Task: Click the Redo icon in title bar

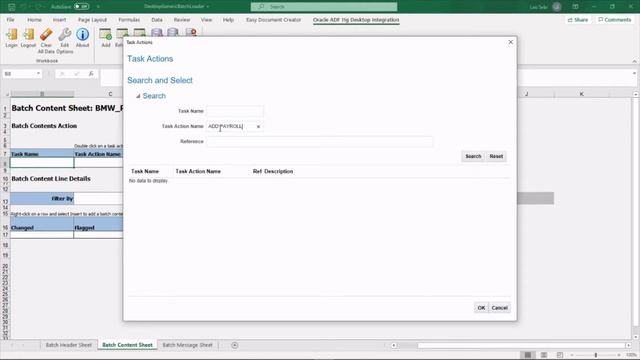Action: point(38,7)
